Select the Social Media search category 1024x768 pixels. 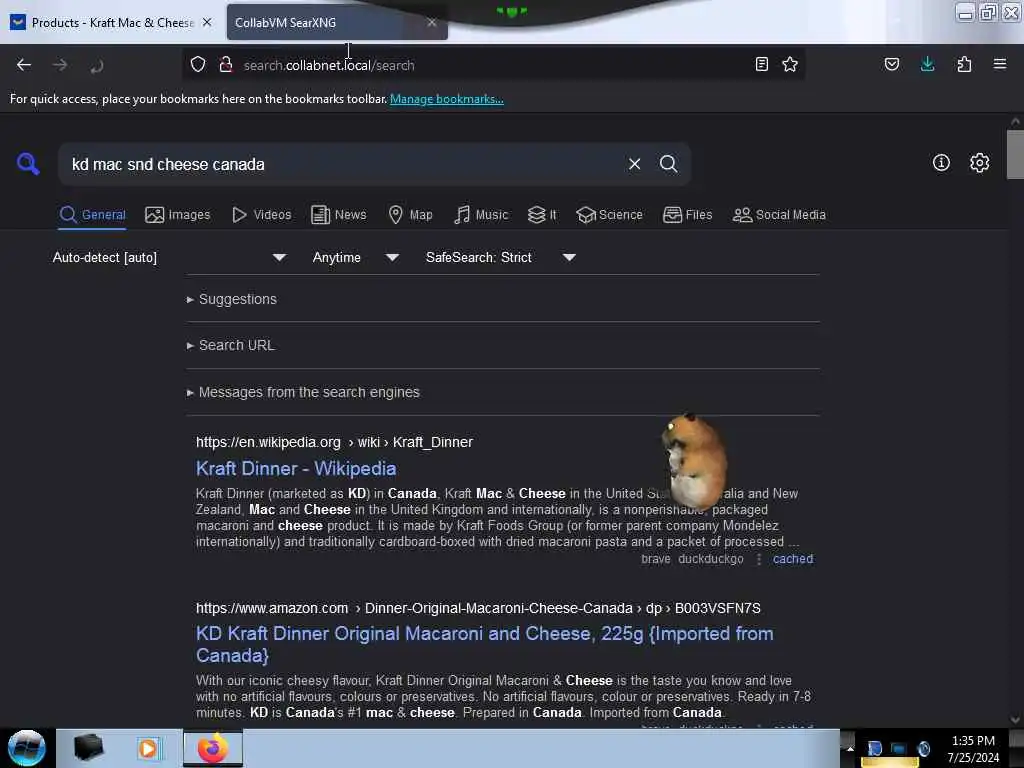coord(779,215)
